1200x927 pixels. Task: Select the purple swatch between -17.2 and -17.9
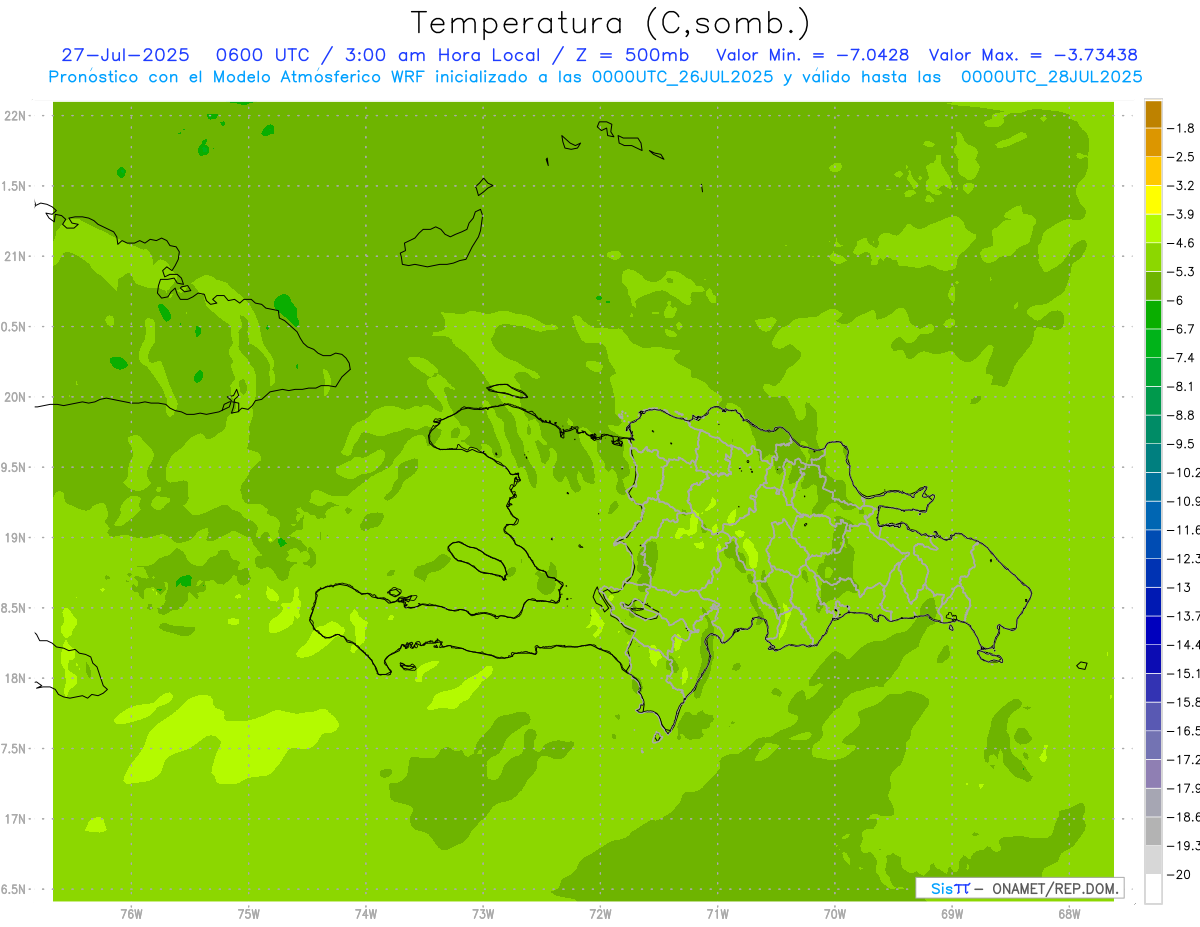(1153, 773)
